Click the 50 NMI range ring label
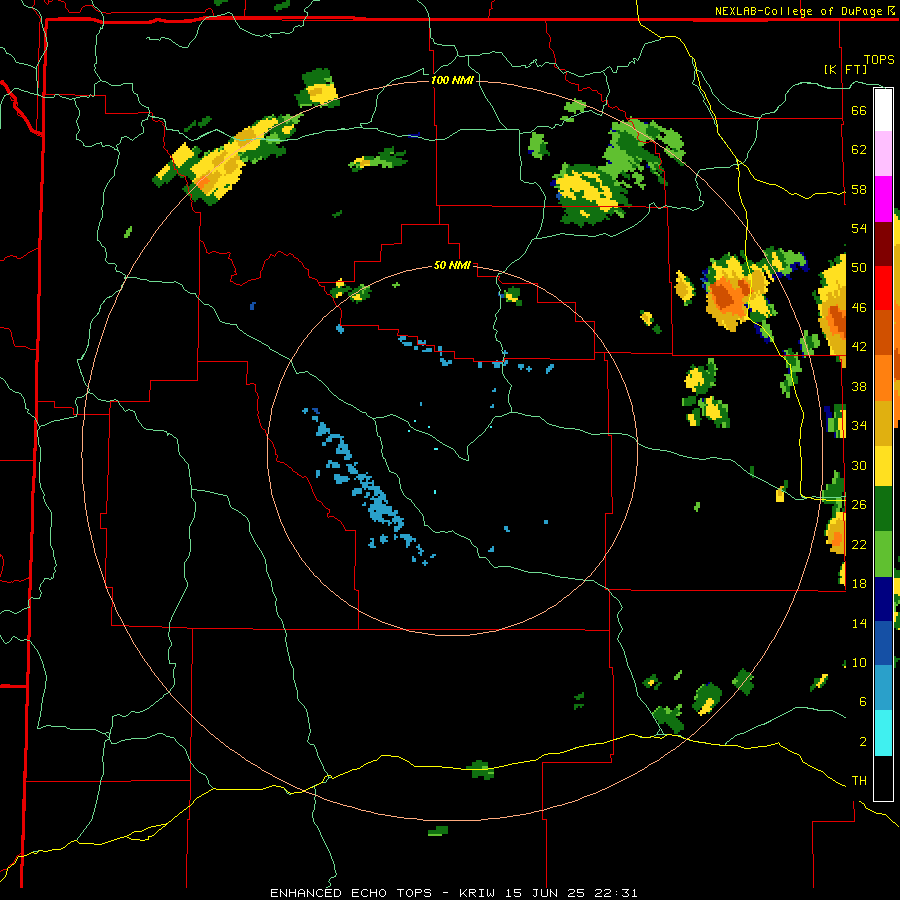The width and height of the screenshot is (900, 900). 452,265
